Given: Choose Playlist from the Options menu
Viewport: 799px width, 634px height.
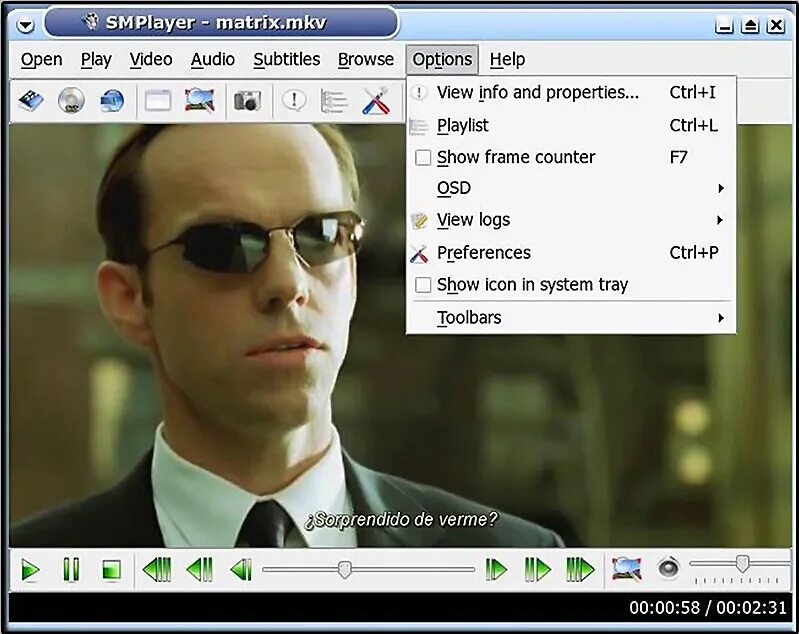Looking at the screenshot, I should [571, 125].
